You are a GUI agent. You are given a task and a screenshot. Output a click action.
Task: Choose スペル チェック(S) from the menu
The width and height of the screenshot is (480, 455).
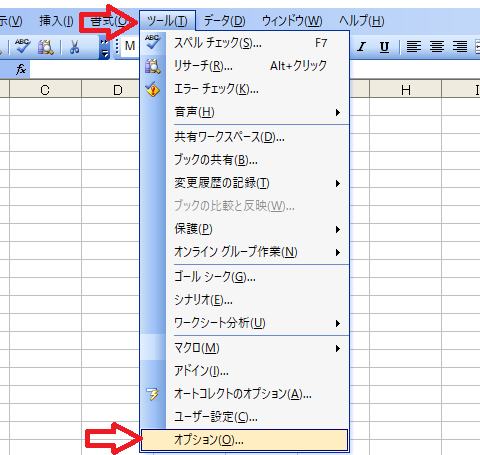pos(245,43)
